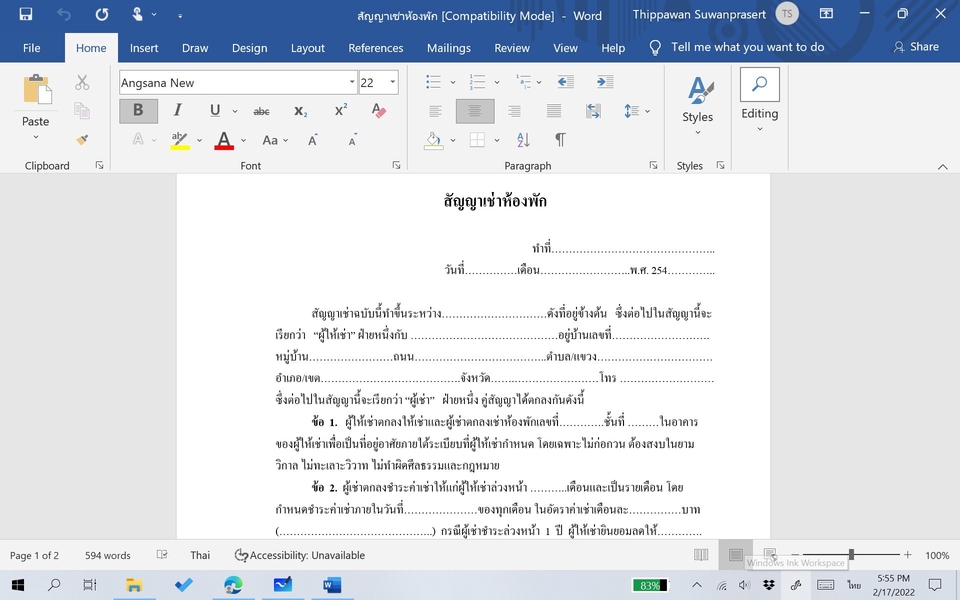Switch to the Review tab

coord(512,48)
